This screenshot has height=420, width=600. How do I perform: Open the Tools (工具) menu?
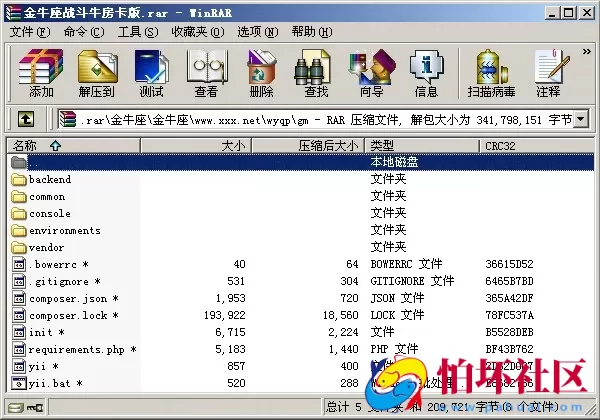[138, 32]
